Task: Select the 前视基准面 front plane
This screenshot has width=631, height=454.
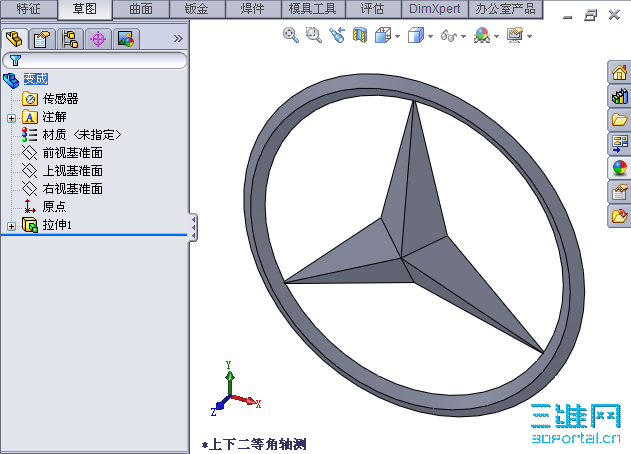Action: point(72,153)
